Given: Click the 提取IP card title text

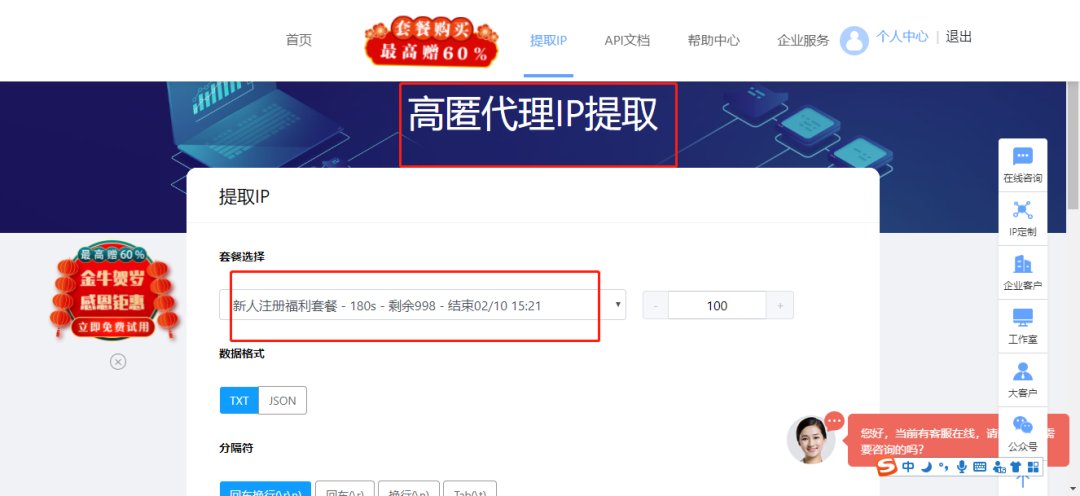Looking at the screenshot, I should (x=244, y=196).
